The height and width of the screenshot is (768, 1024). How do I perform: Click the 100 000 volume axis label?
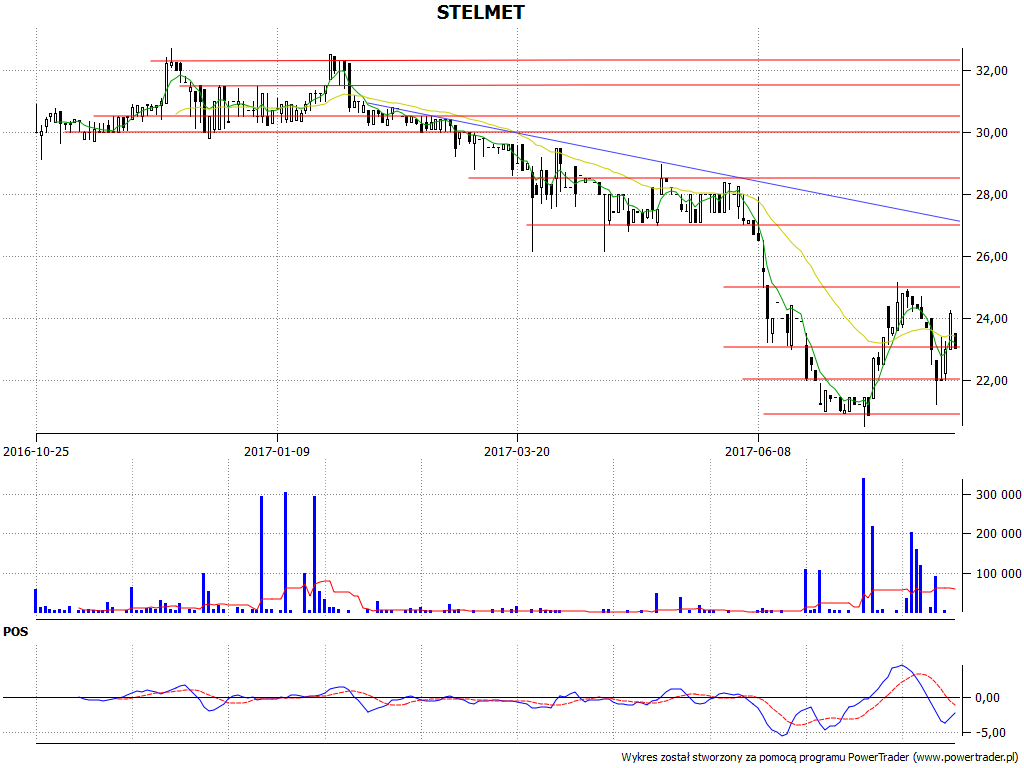999,574
